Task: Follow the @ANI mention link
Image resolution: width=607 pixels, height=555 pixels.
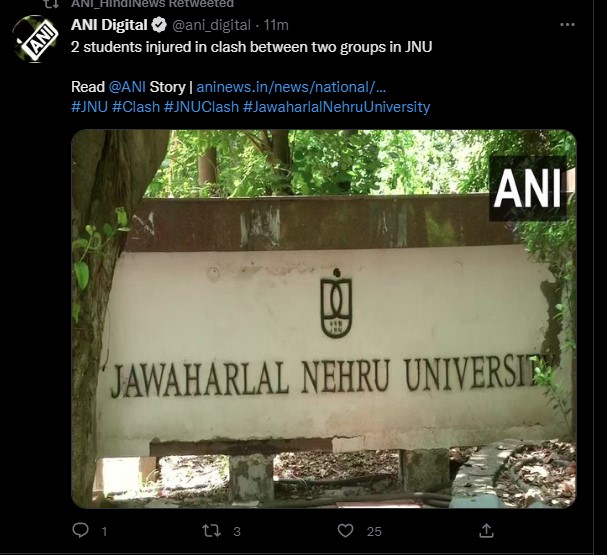Action: (x=127, y=87)
